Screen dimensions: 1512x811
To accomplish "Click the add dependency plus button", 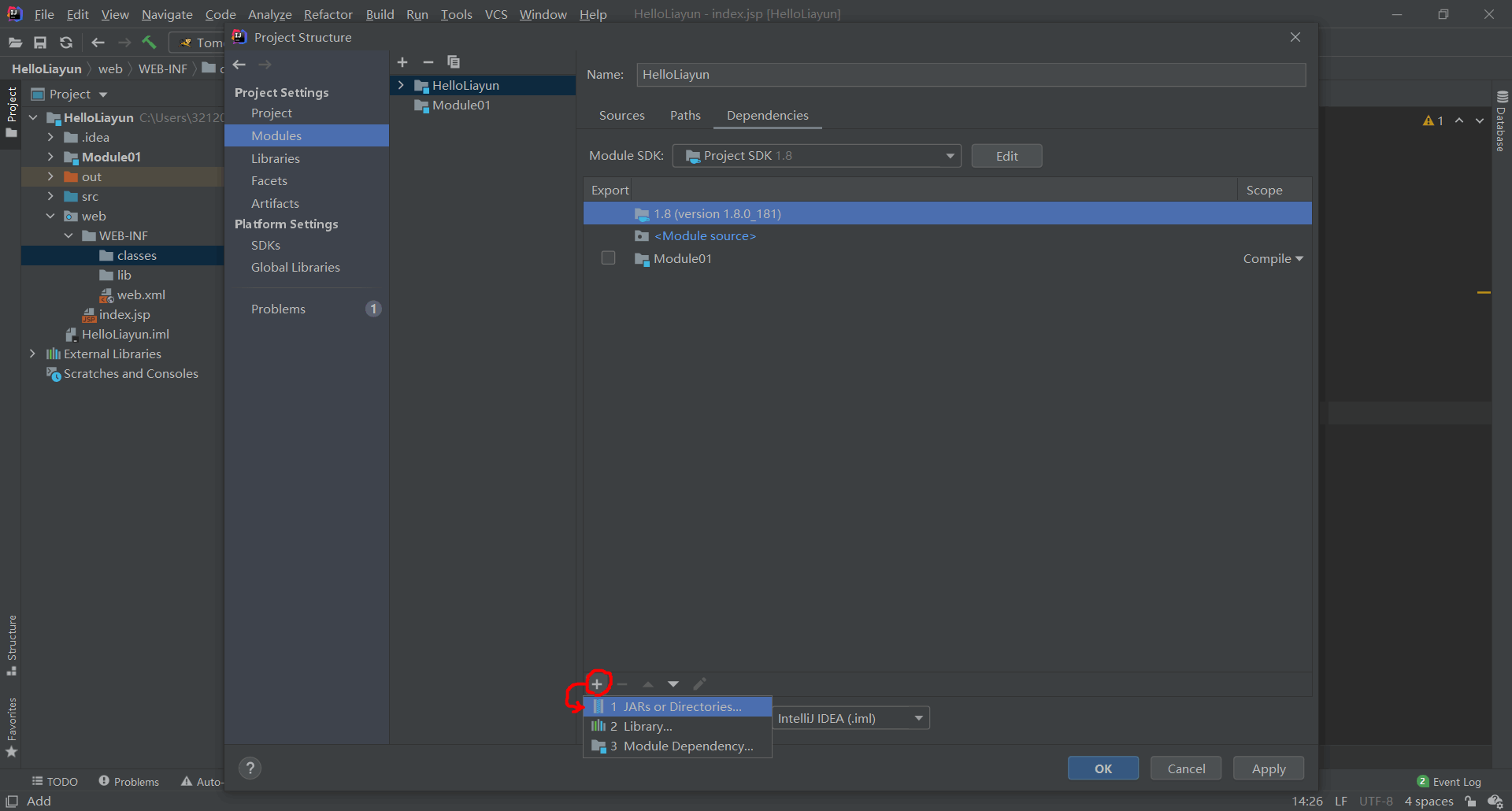I will pyautogui.click(x=597, y=683).
